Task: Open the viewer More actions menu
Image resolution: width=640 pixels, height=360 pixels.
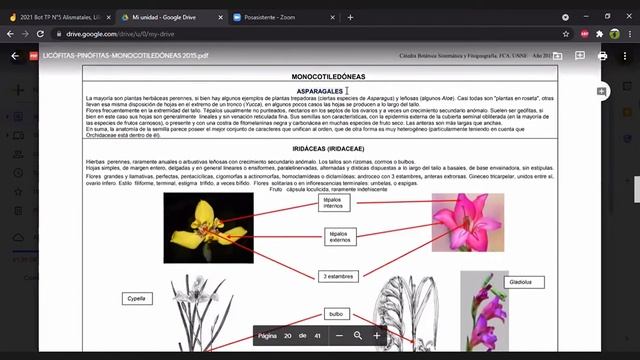Action: point(625,56)
